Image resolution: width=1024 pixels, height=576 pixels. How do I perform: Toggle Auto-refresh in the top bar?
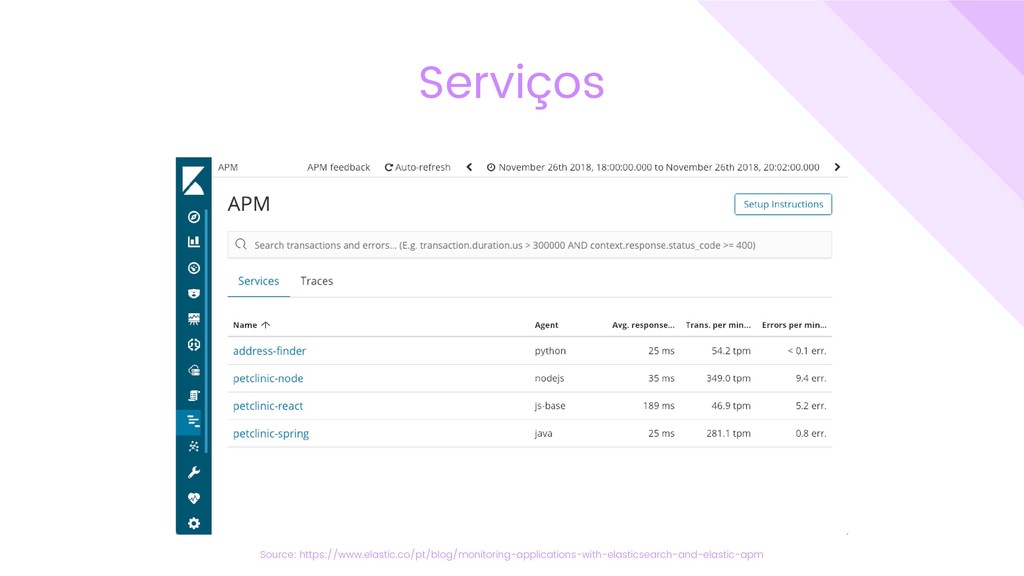tap(417, 167)
